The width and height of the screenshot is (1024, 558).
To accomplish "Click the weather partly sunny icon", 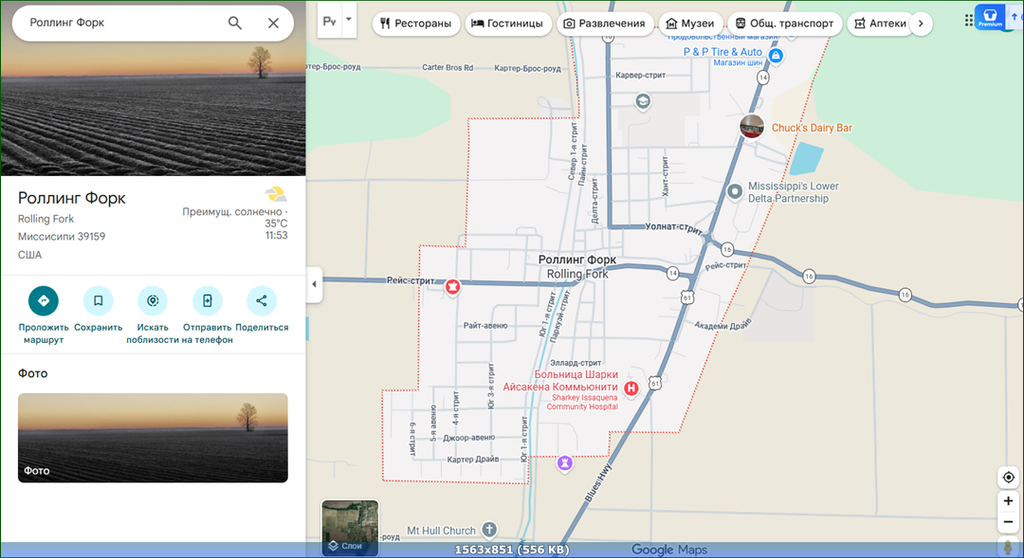I will [276, 194].
